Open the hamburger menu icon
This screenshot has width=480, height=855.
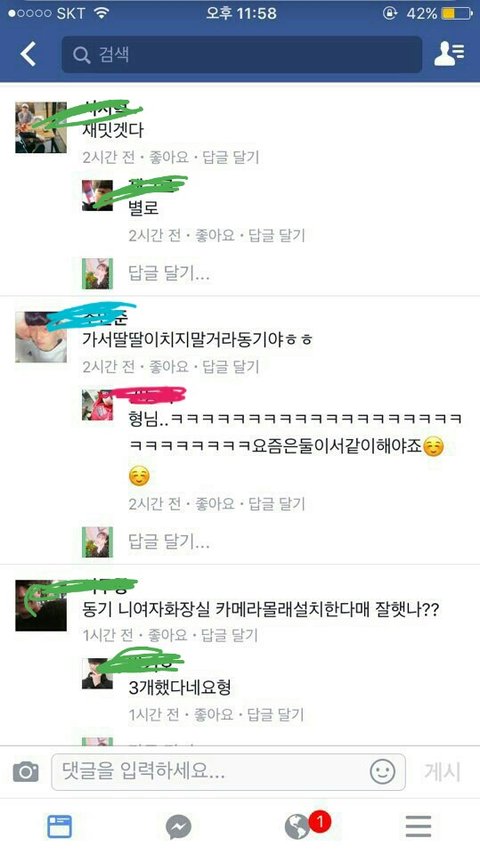tap(418, 827)
